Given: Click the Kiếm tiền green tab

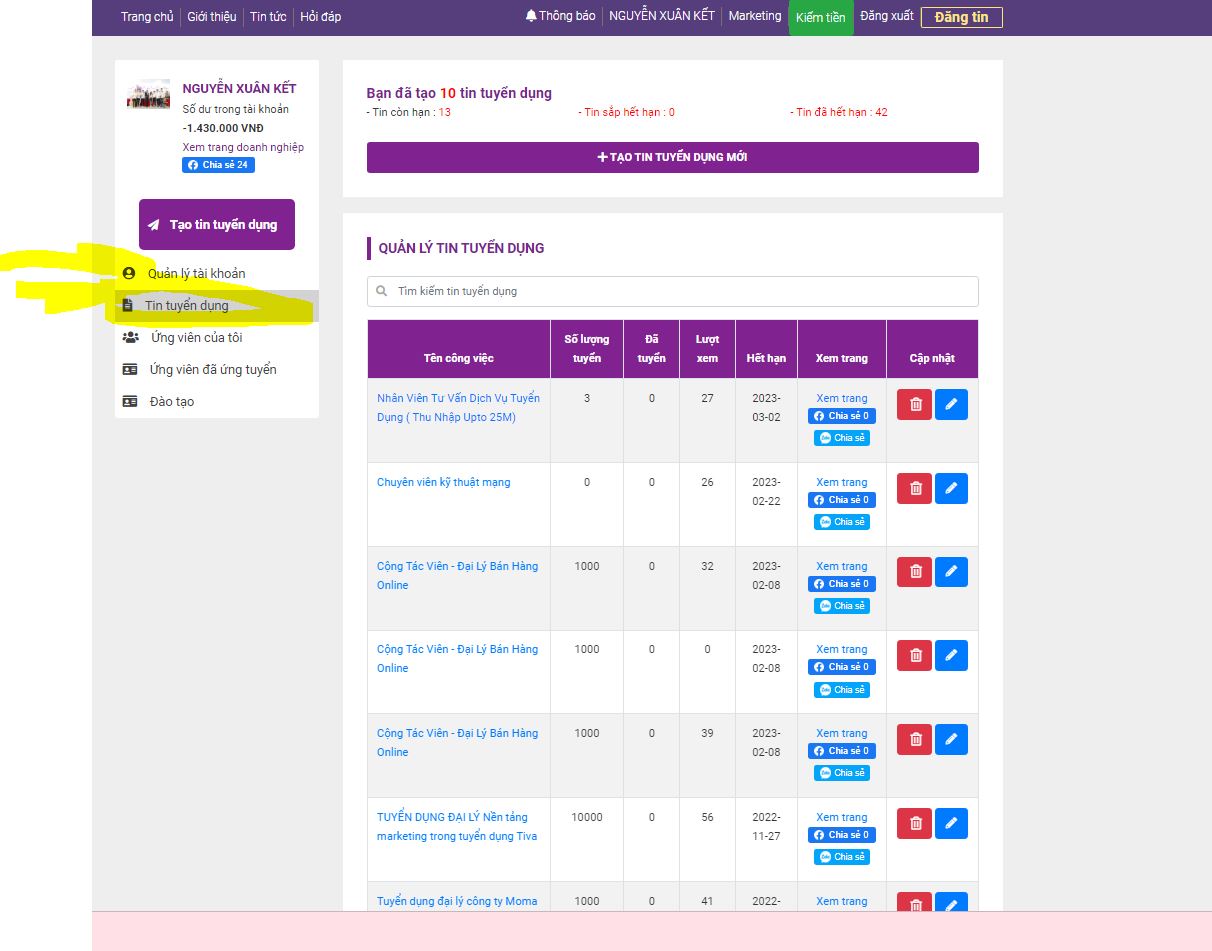Looking at the screenshot, I should 820,18.
